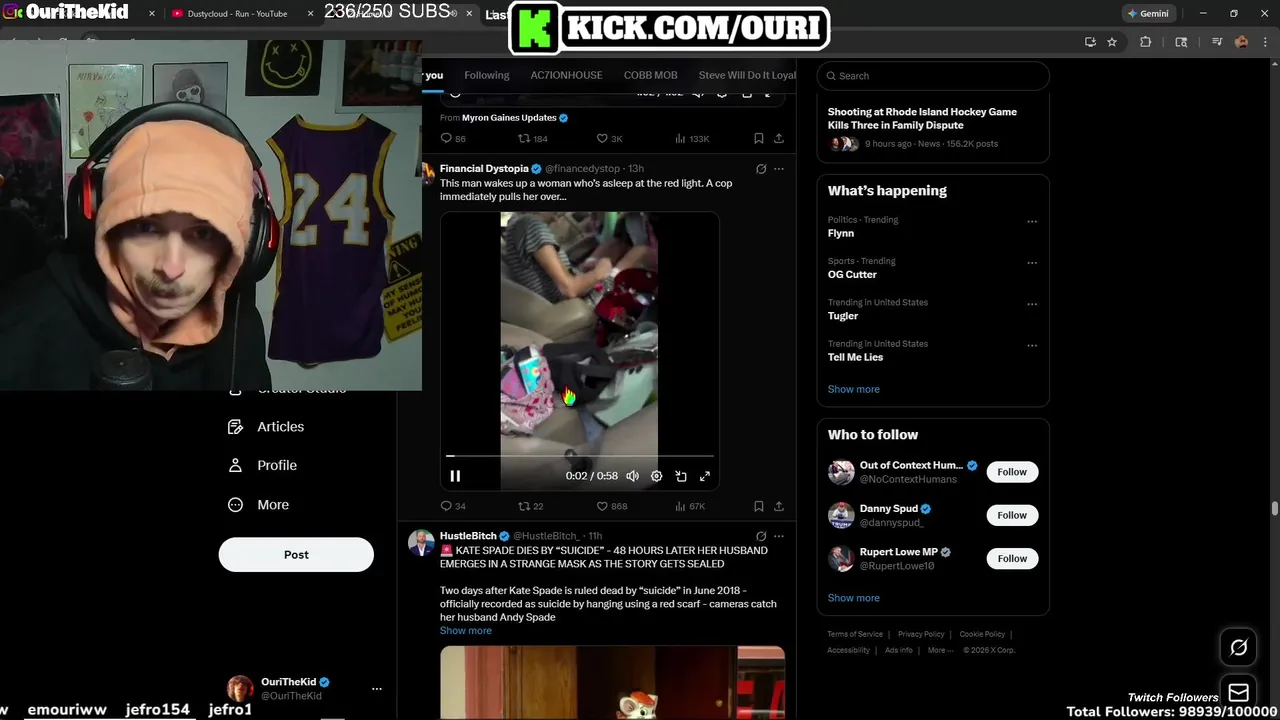The height and width of the screenshot is (720, 1280).
Task: Expand the video to fullscreen
Action: (705, 476)
